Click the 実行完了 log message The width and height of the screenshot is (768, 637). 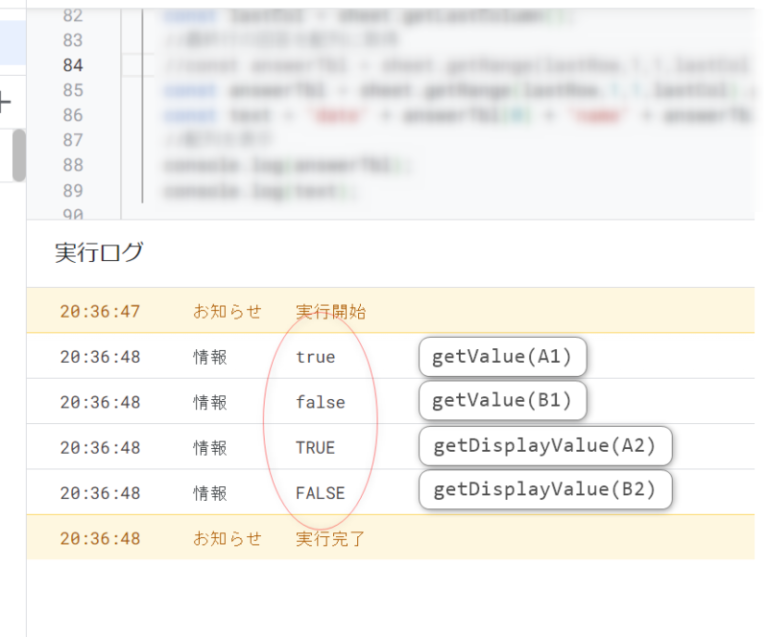coord(331,539)
